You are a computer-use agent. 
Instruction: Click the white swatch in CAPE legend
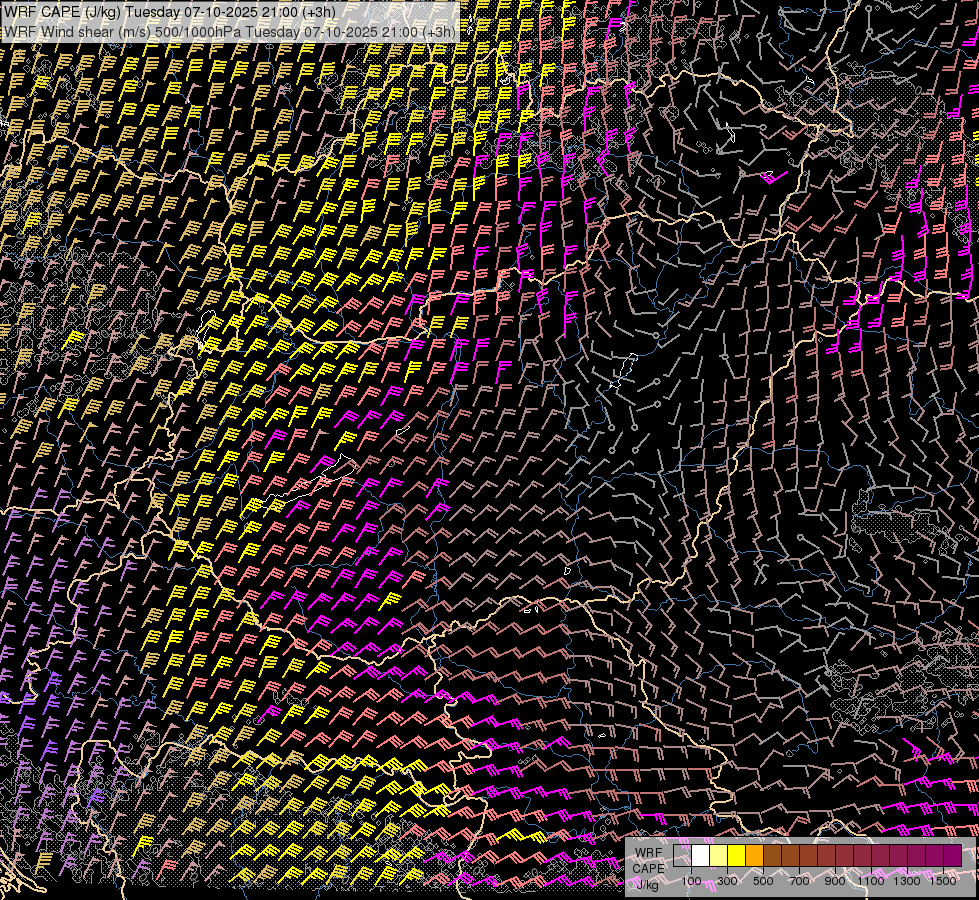[701, 856]
